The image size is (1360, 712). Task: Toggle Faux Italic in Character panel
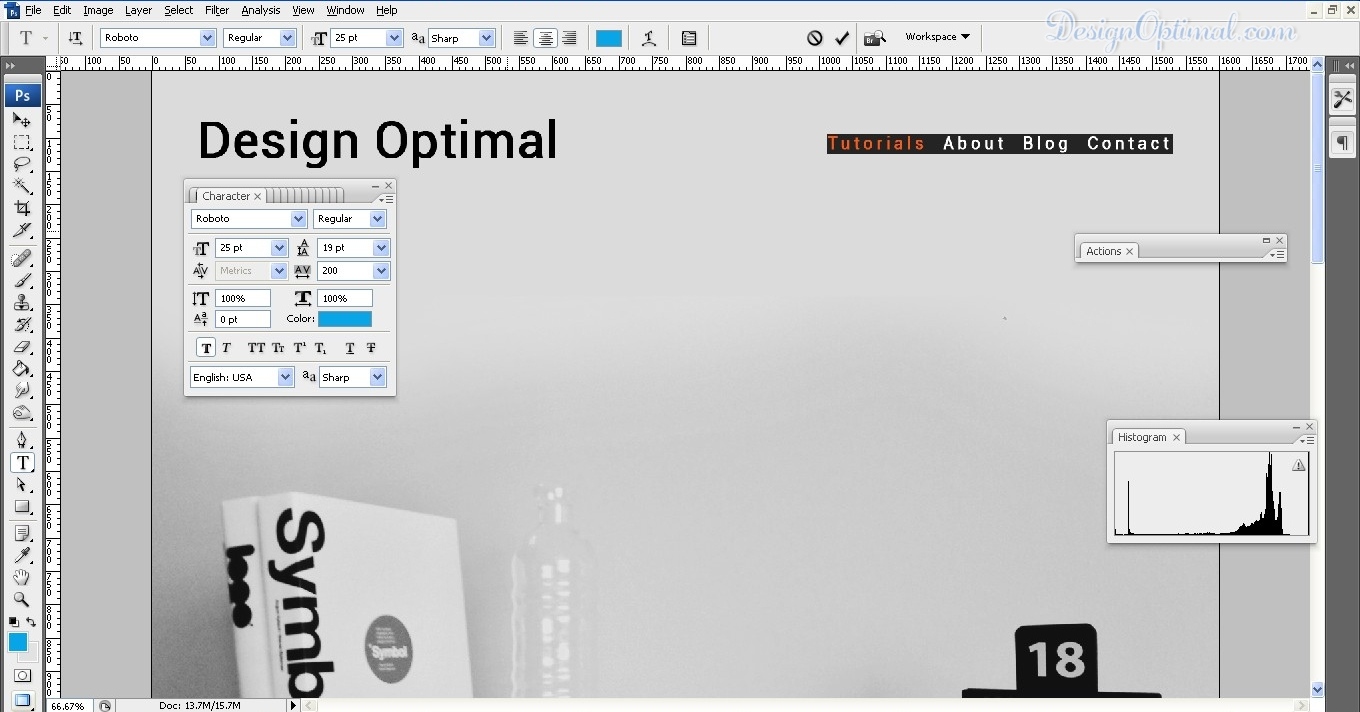[x=226, y=348]
